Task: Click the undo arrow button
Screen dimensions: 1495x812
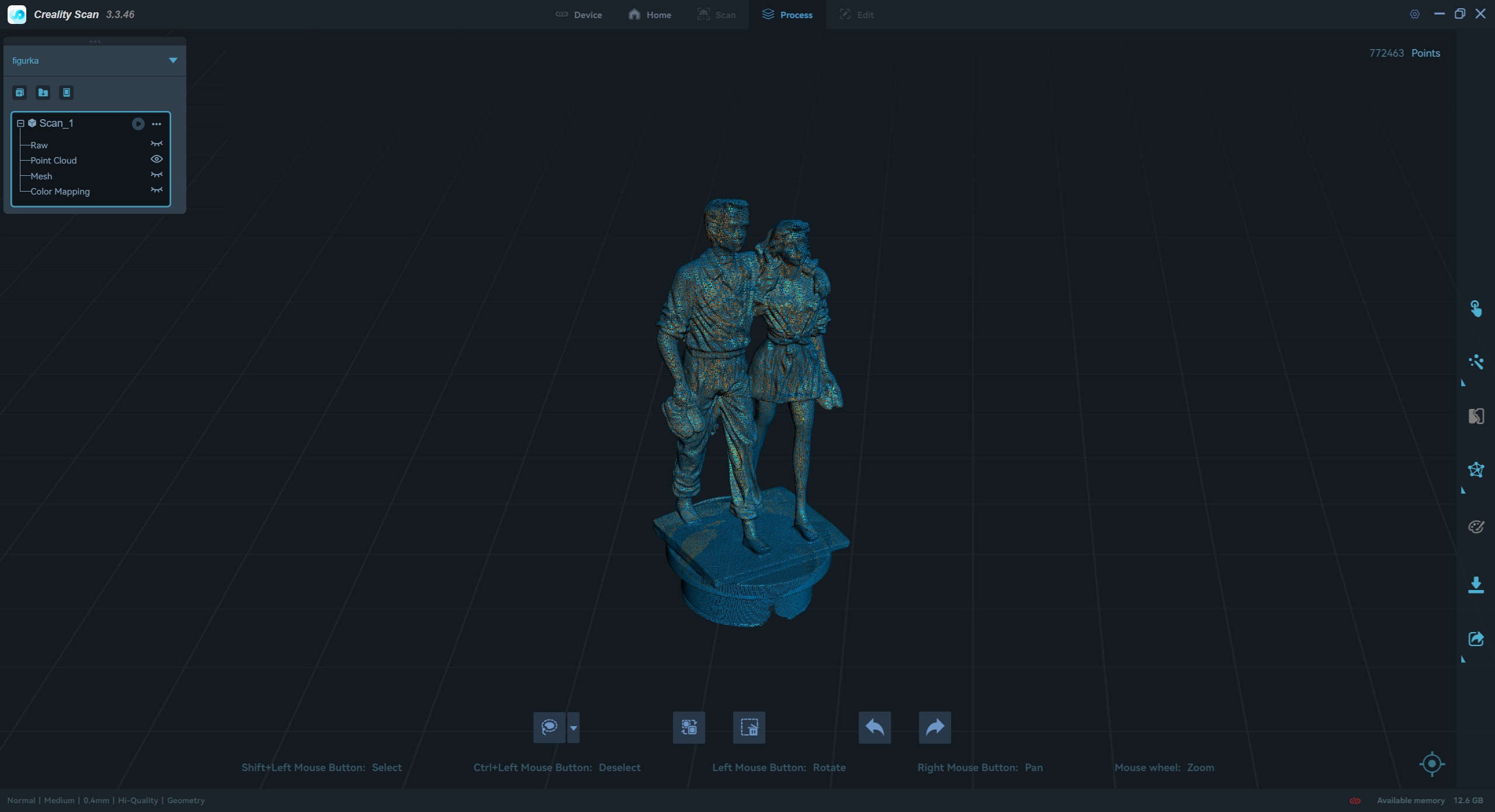Action: tap(875, 727)
